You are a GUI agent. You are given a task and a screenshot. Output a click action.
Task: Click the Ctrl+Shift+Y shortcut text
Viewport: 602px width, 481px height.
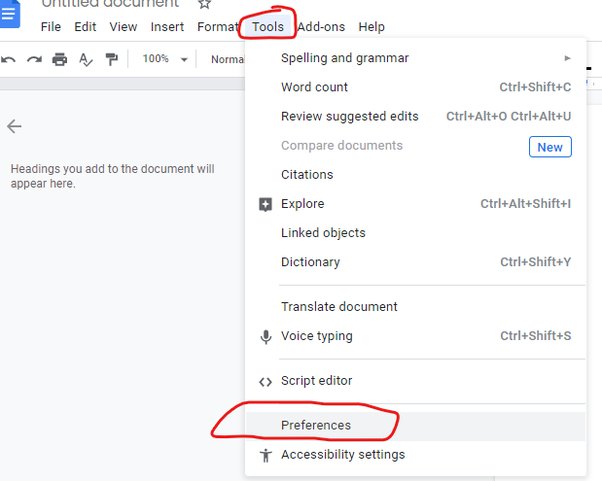[536, 262]
